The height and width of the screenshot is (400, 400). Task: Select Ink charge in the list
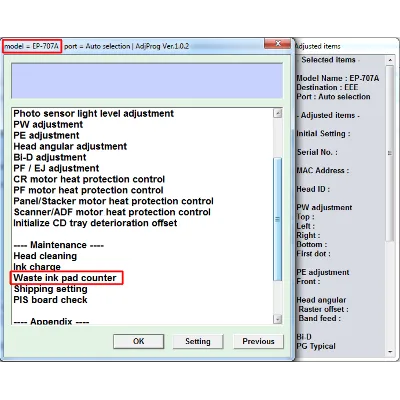click(x=37, y=267)
